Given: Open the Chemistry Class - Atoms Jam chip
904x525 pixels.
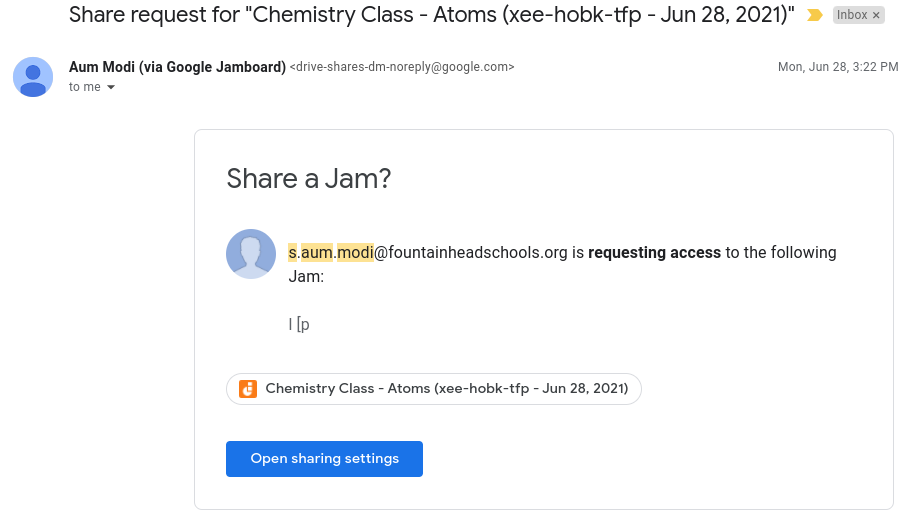Looking at the screenshot, I should point(434,389).
